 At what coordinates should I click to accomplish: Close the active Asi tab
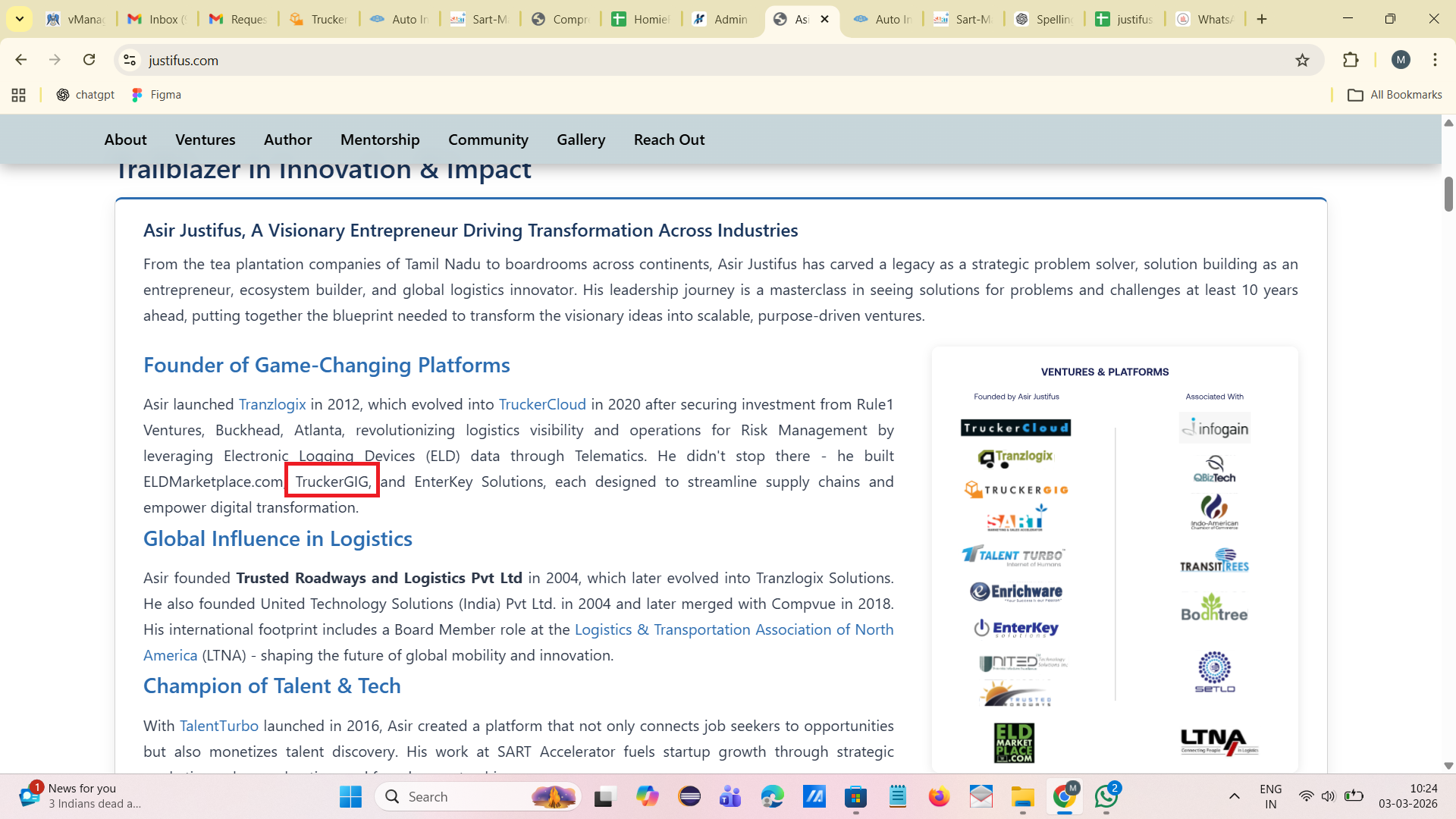point(825,19)
